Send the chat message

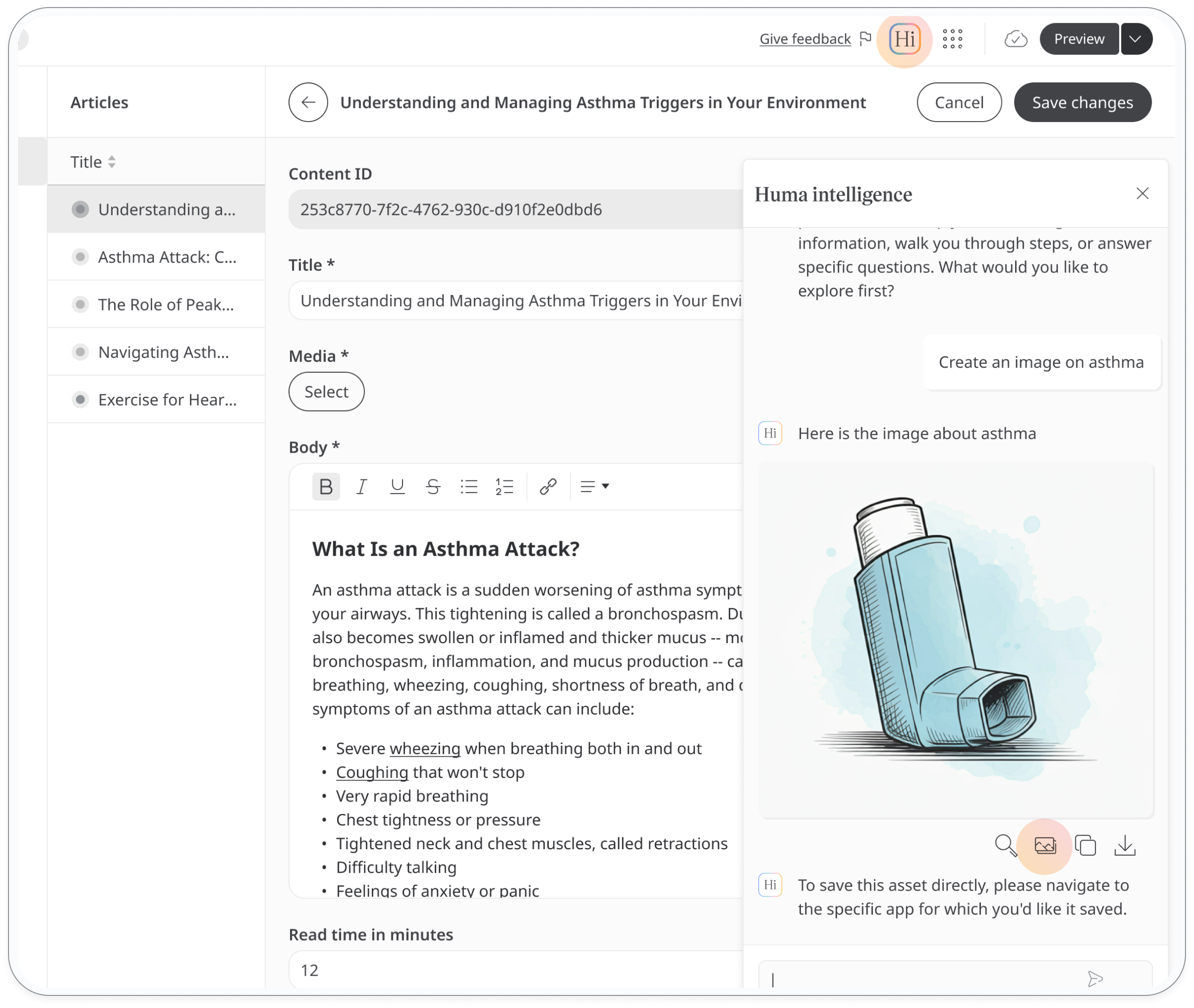[1094, 979]
